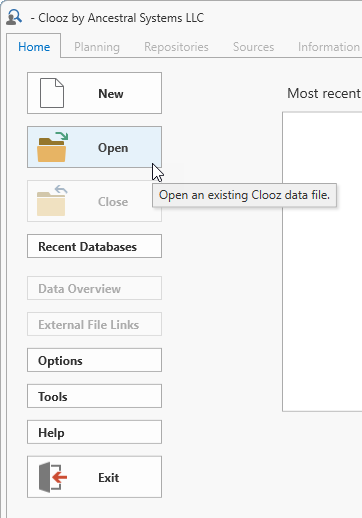The height and width of the screenshot is (518, 362).
Task: Open the Information tab
Action: pyautogui.click(x=329, y=47)
